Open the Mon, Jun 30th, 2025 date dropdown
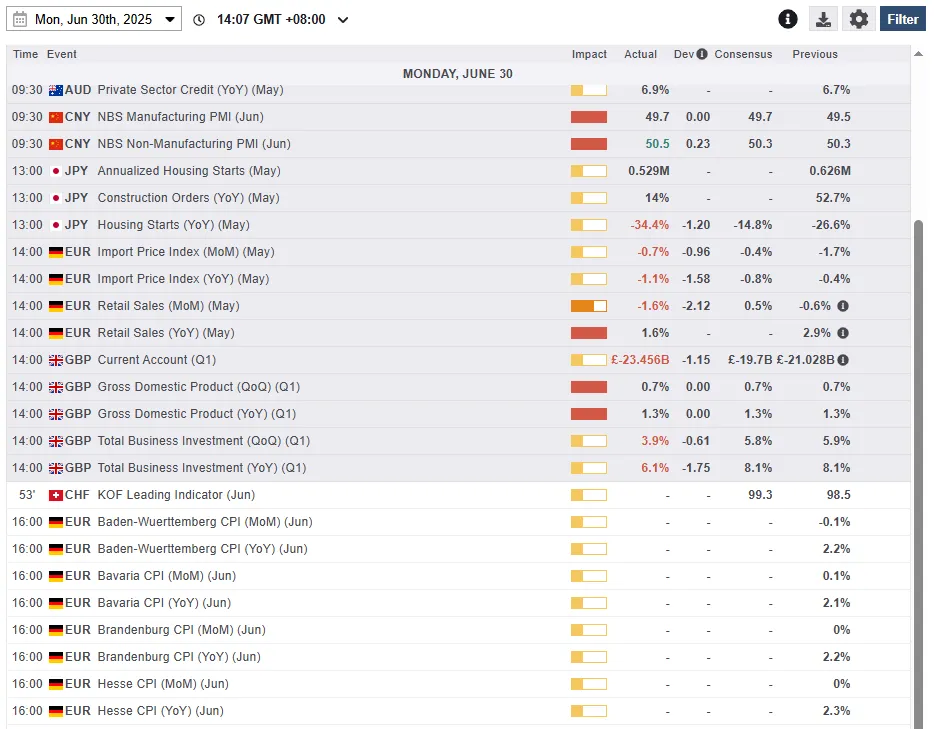The image size is (934, 729). (x=95, y=19)
